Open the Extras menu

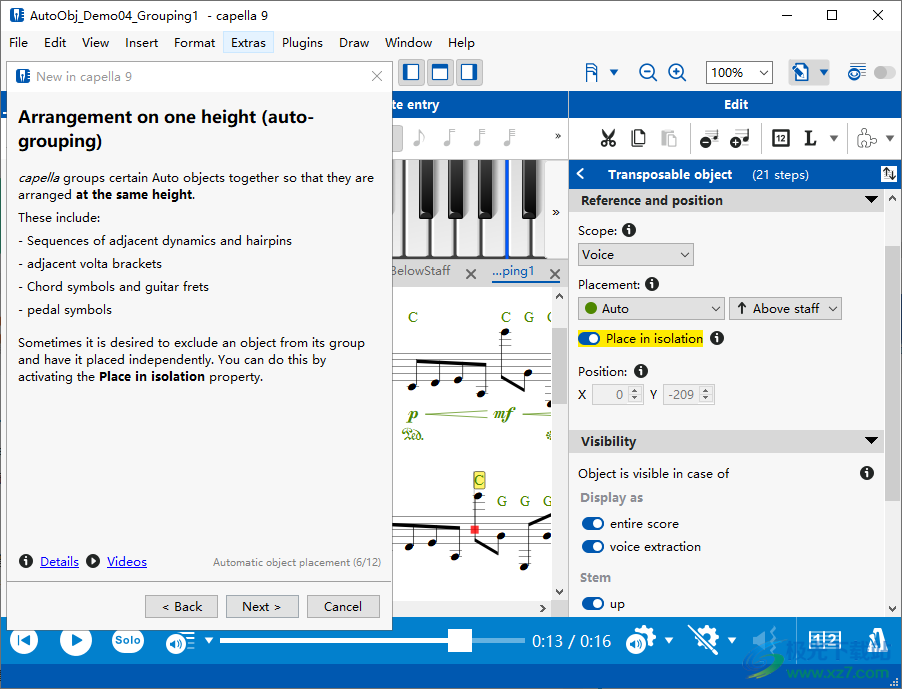click(x=248, y=43)
